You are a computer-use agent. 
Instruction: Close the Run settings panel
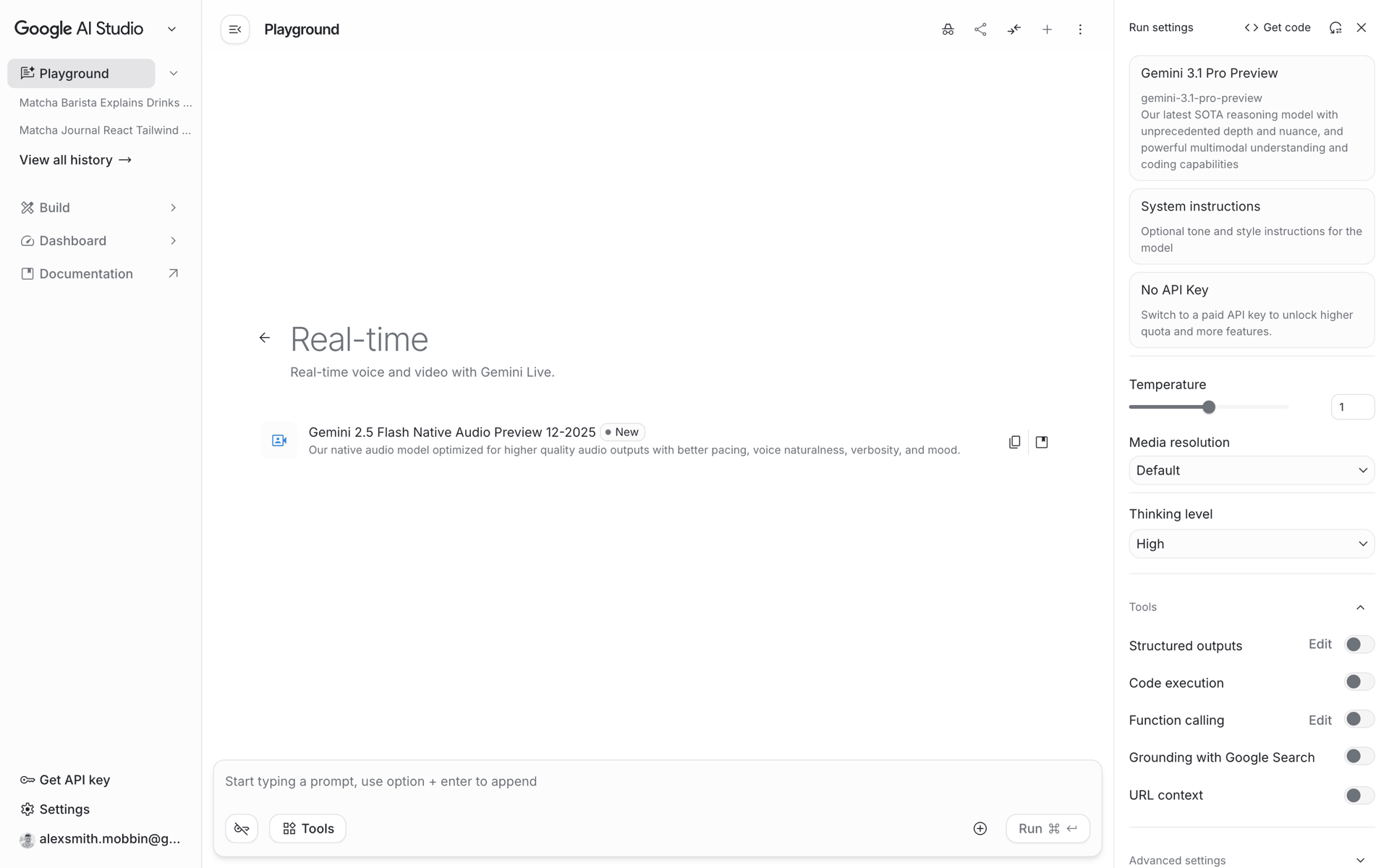[1362, 27]
